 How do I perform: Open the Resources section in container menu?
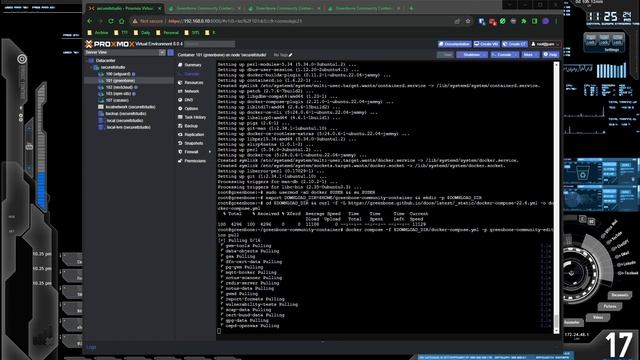[x=193, y=83]
